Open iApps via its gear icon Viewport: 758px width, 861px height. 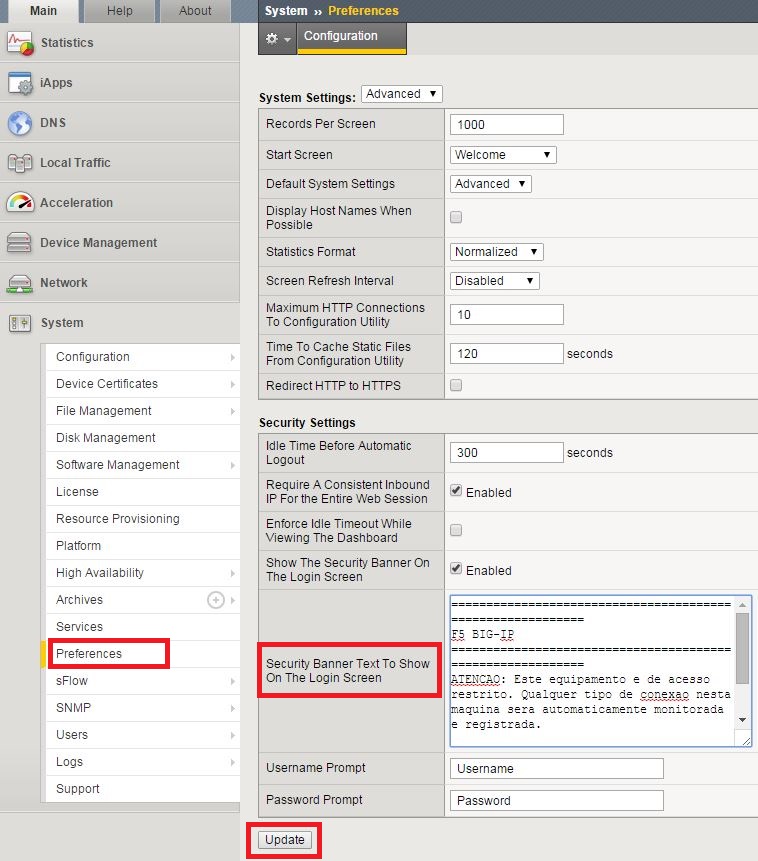click(20, 84)
